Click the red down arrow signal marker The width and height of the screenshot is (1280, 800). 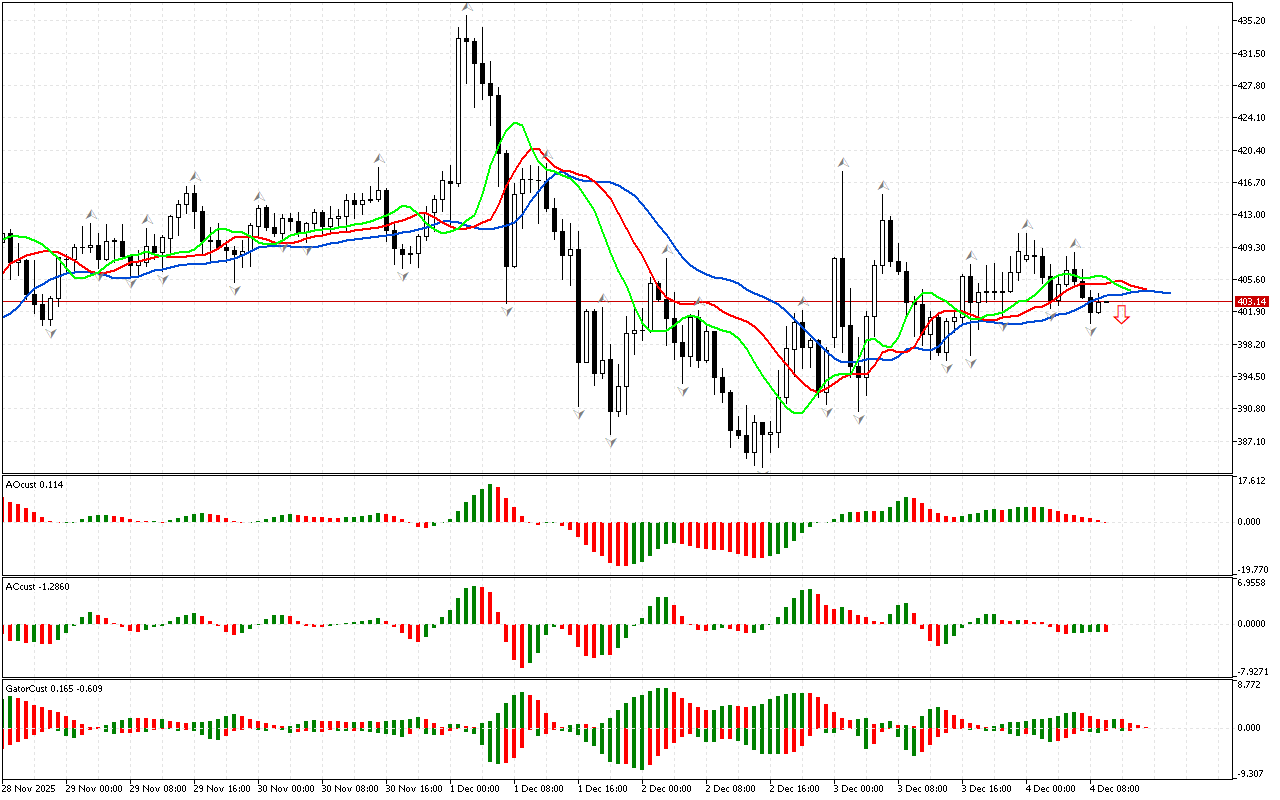(1122, 315)
